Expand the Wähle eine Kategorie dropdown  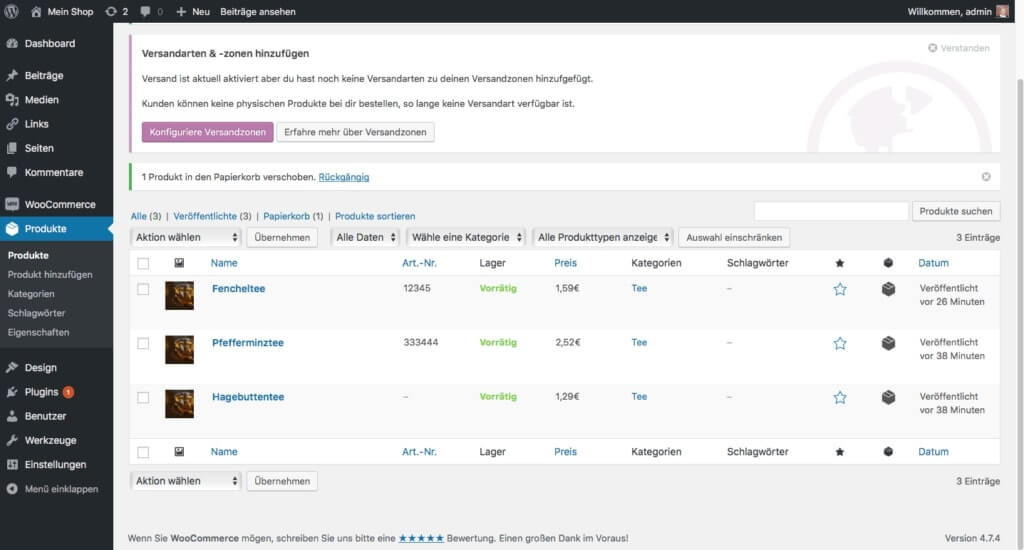[466, 237]
